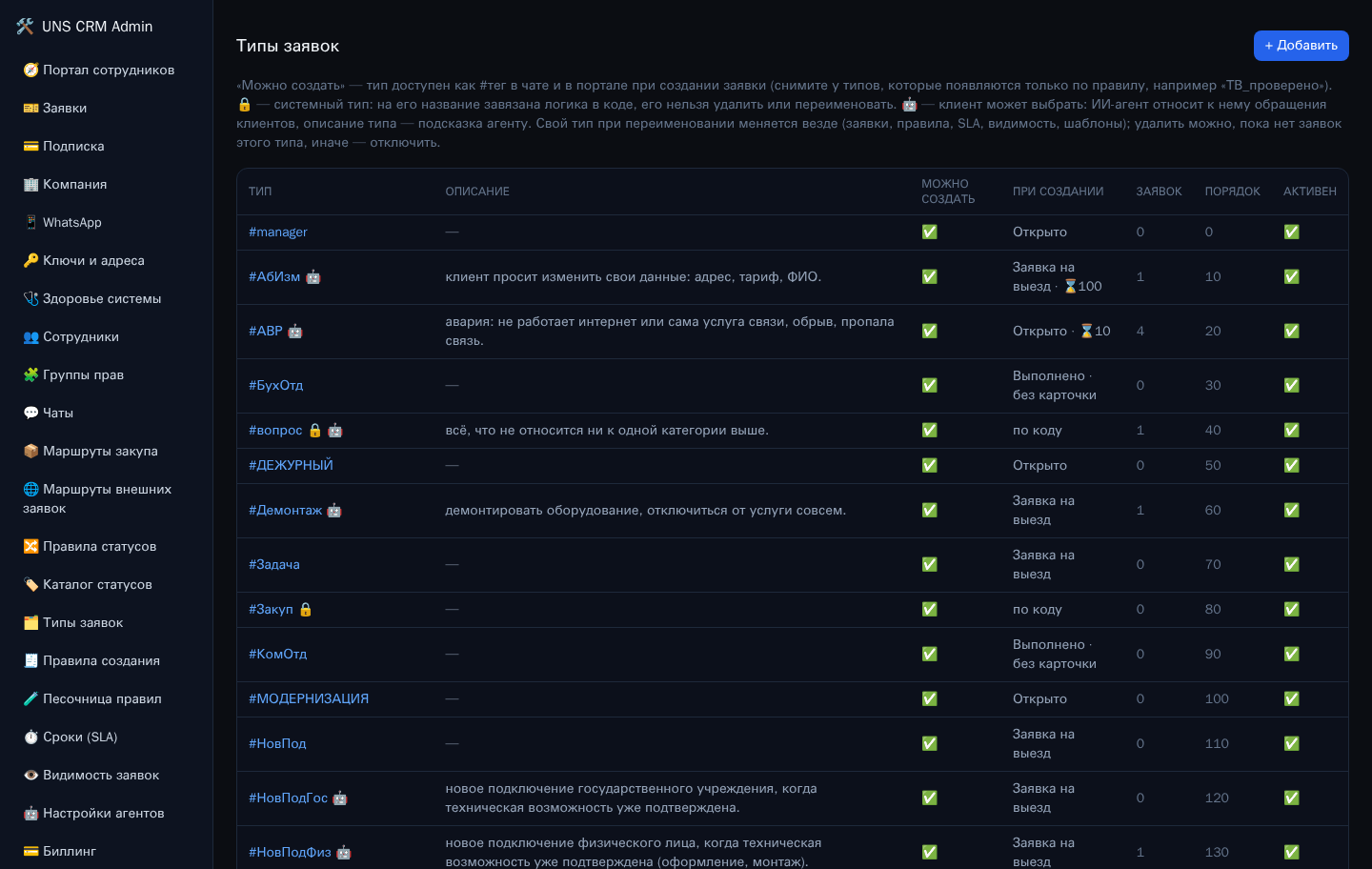Screen dimensions: 1372x869
Task: Click the ПОРЯДОК column header
Action: tap(1232, 192)
